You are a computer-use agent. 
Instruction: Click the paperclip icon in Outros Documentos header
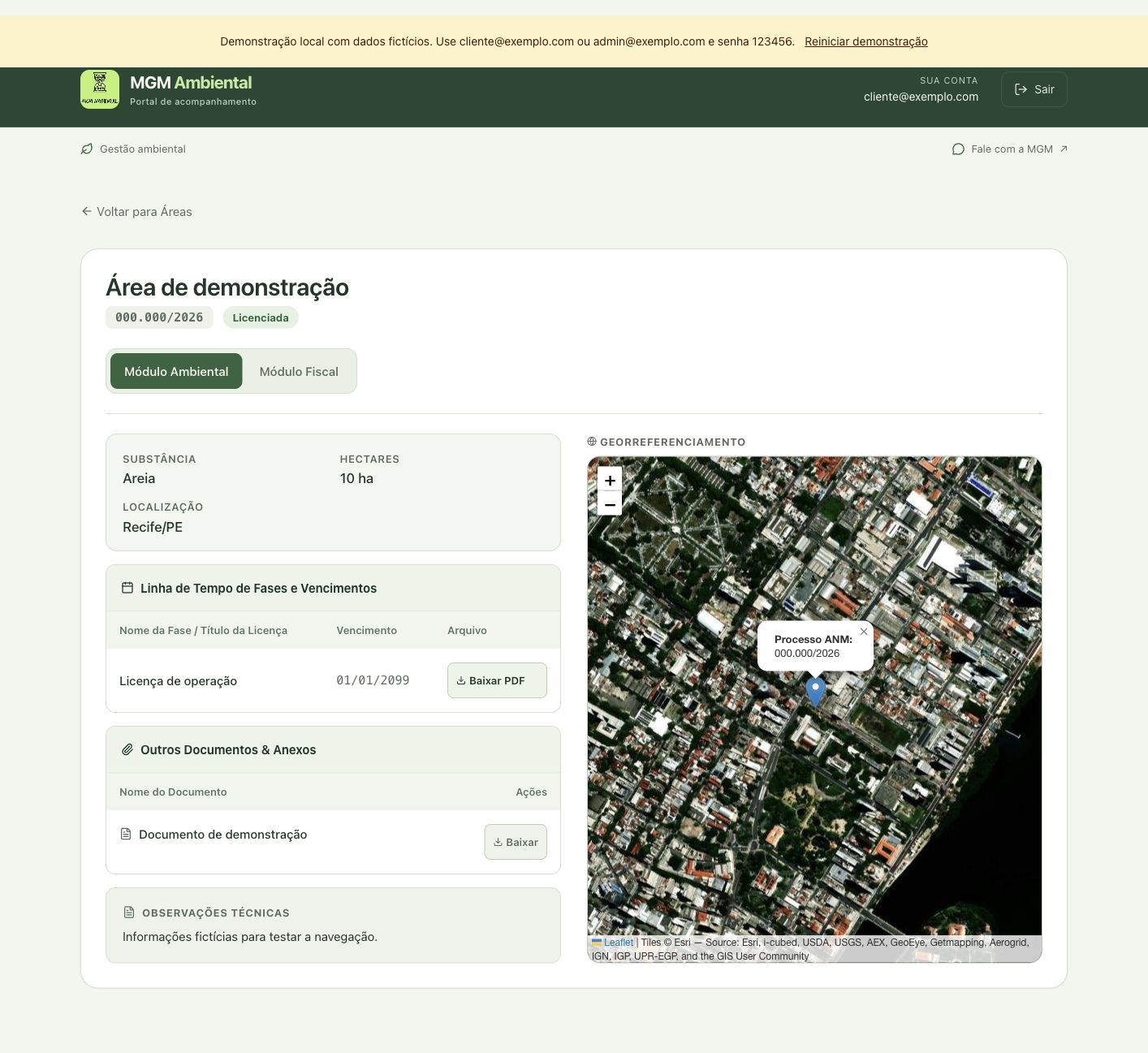pos(127,749)
